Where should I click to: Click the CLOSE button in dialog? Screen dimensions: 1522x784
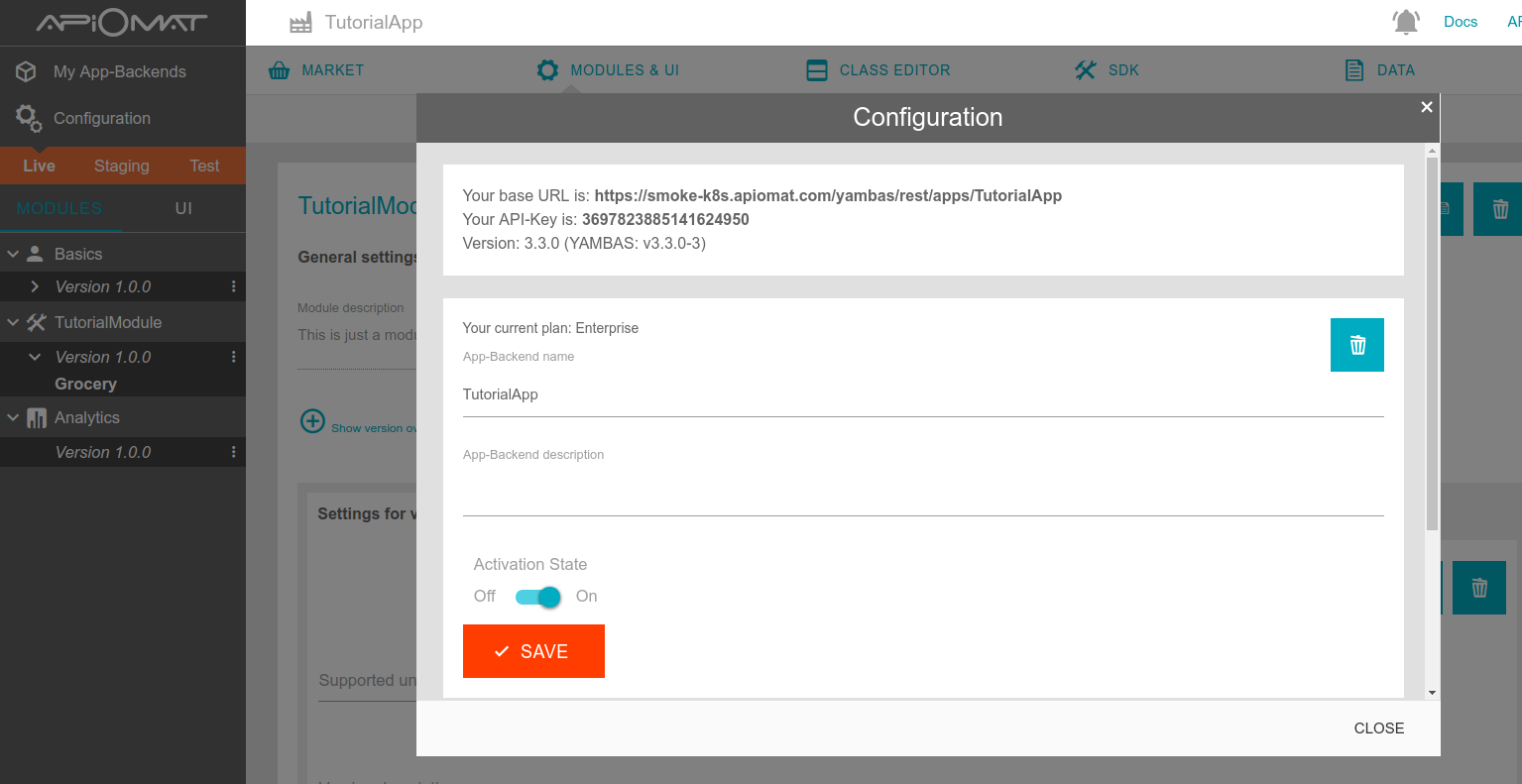click(1379, 728)
